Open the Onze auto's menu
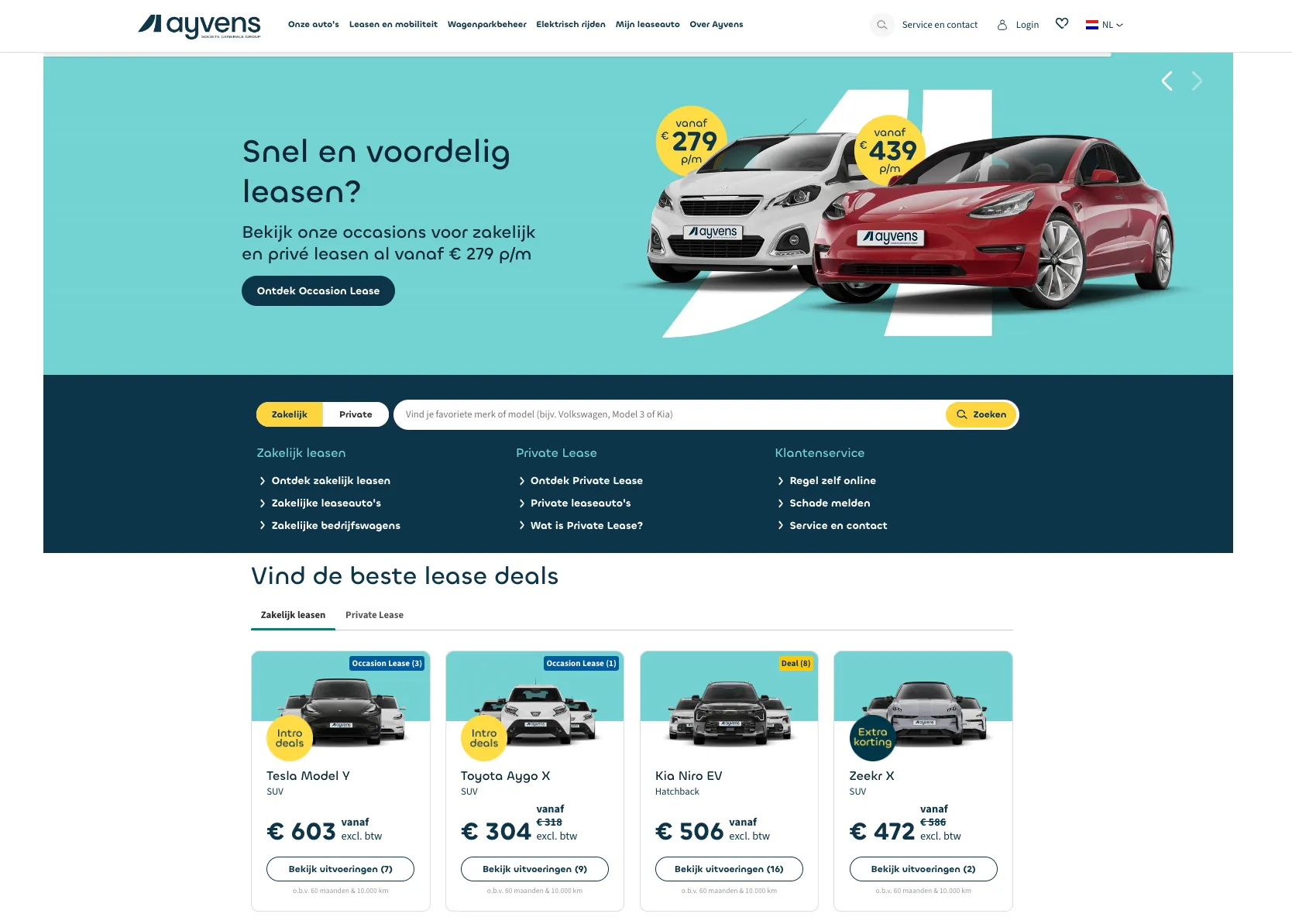The image size is (1292, 924). tap(314, 25)
